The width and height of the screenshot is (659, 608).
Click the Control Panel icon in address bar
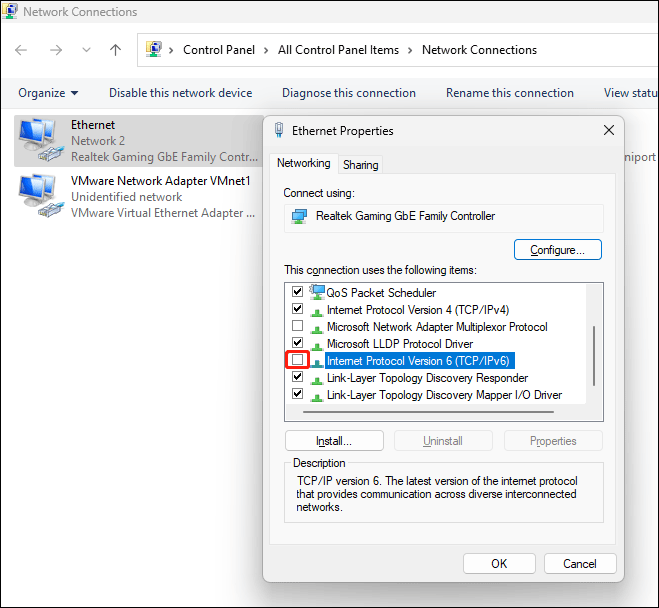click(154, 50)
